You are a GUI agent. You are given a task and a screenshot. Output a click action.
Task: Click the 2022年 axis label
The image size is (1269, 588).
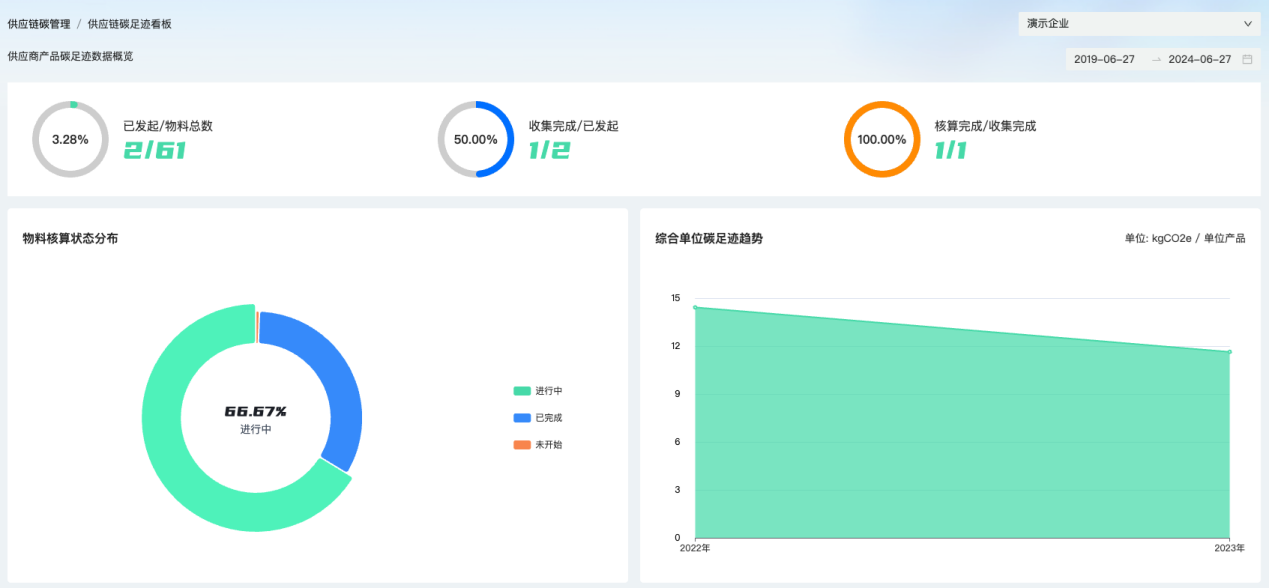point(695,548)
